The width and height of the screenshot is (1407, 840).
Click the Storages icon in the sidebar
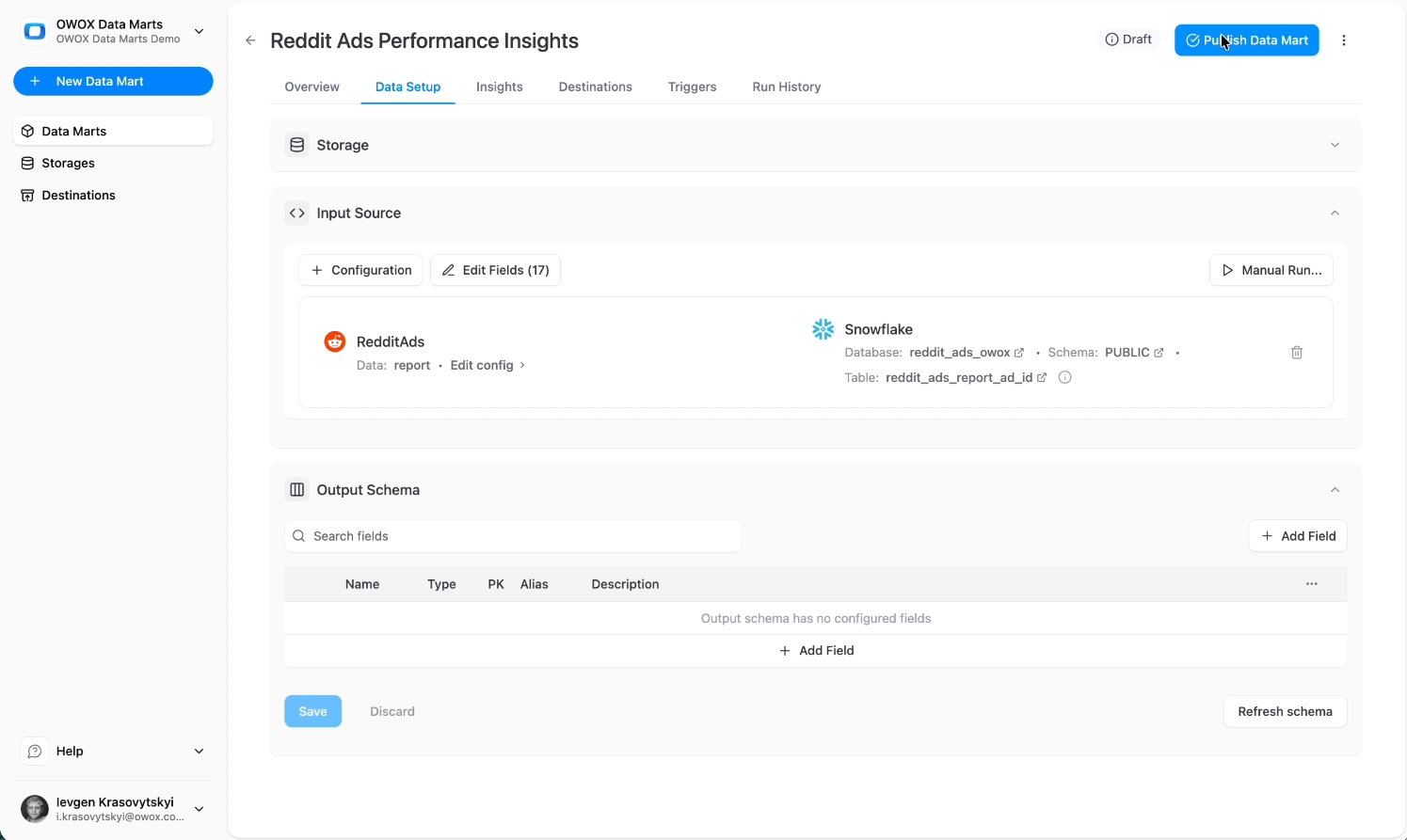pos(27,163)
